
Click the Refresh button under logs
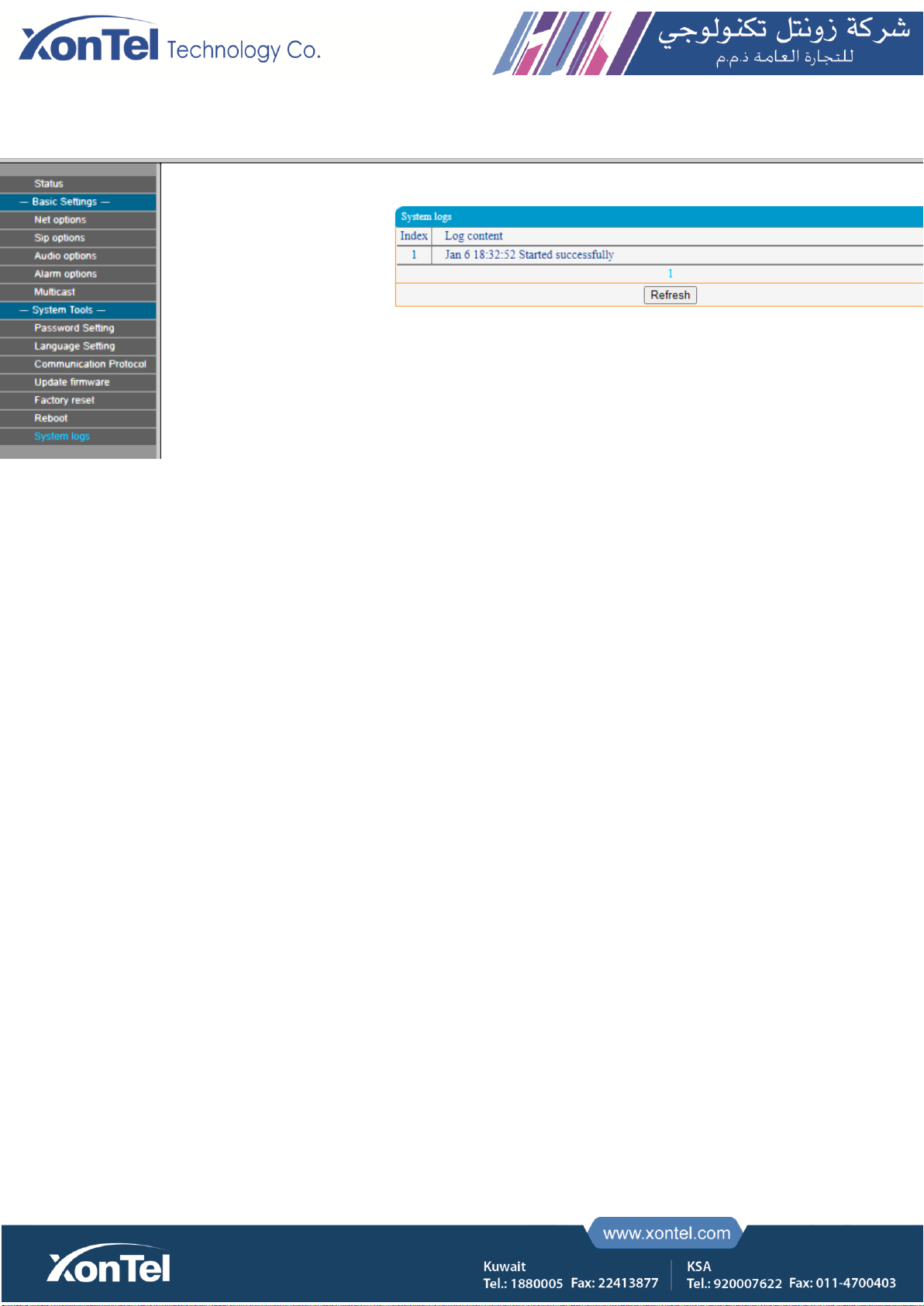tap(671, 295)
